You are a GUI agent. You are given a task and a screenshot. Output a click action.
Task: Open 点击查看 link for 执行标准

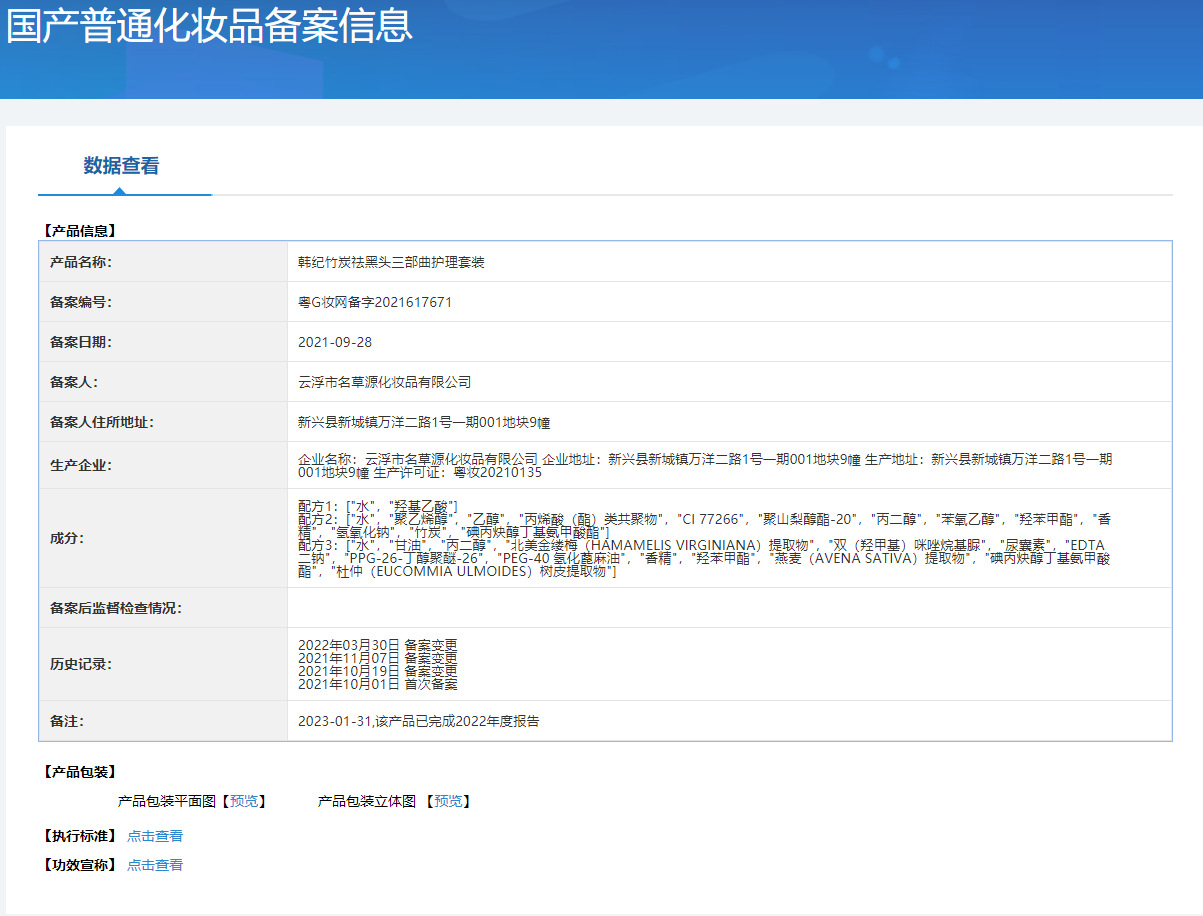pyautogui.click(x=155, y=836)
